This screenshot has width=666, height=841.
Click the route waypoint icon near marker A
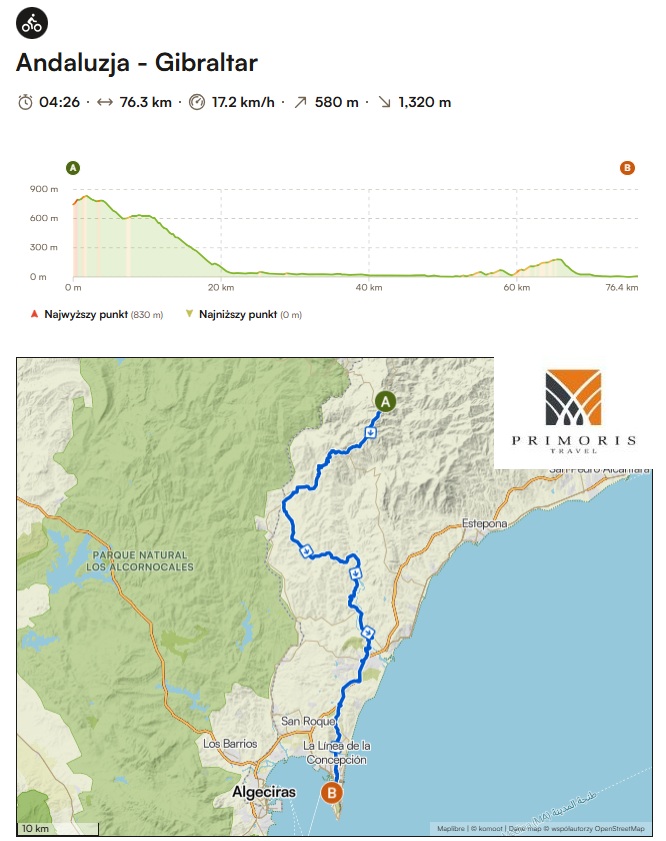371,432
